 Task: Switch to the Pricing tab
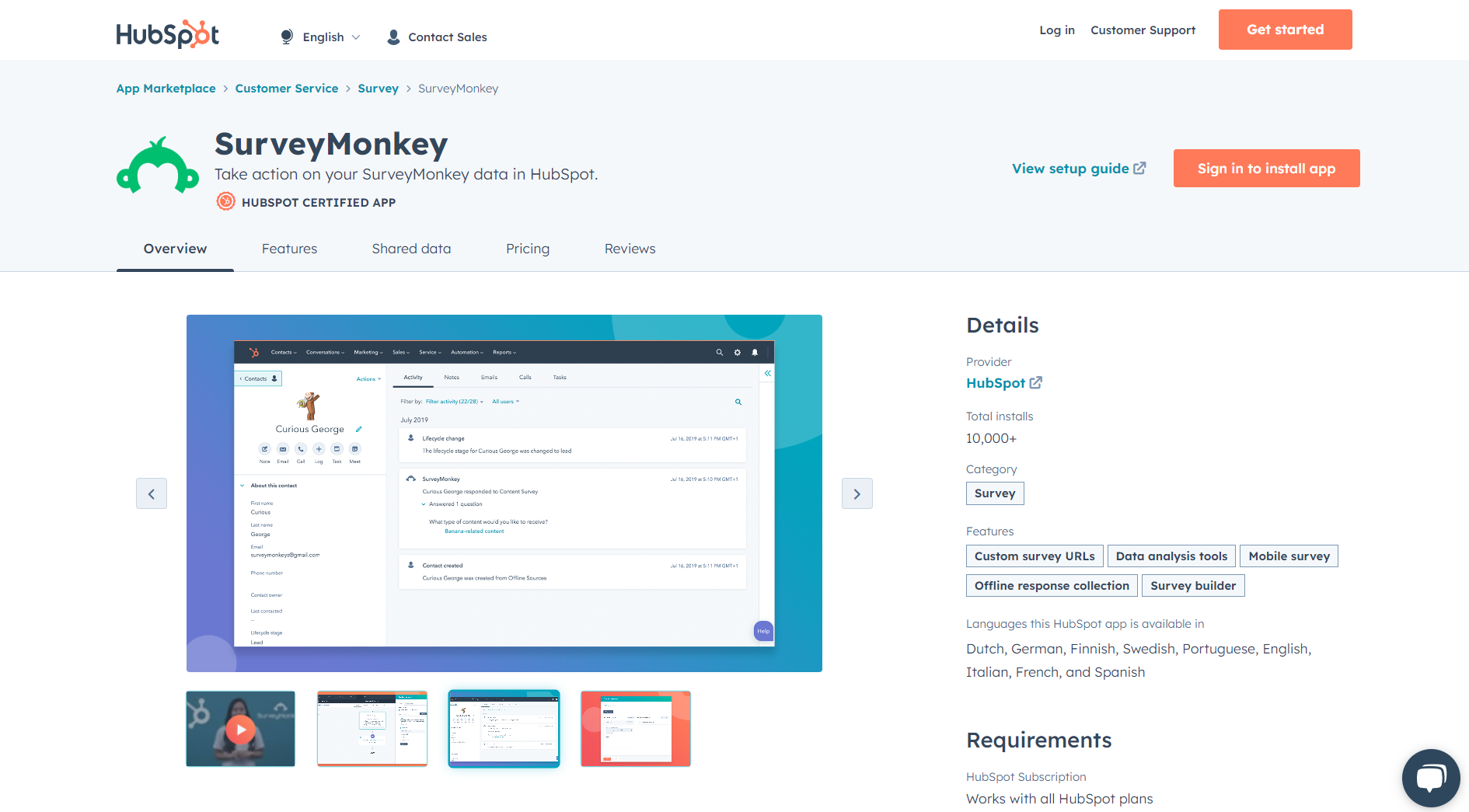[x=528, y=249]
